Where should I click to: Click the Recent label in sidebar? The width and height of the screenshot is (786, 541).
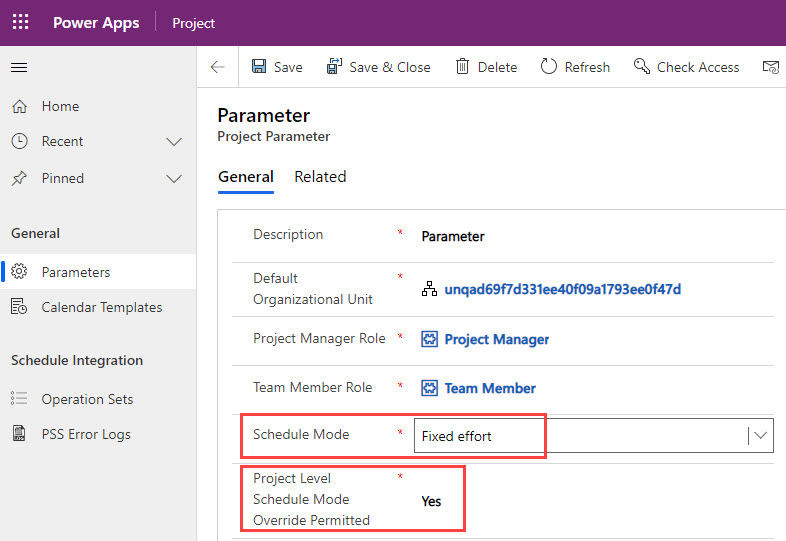point(62,141)
